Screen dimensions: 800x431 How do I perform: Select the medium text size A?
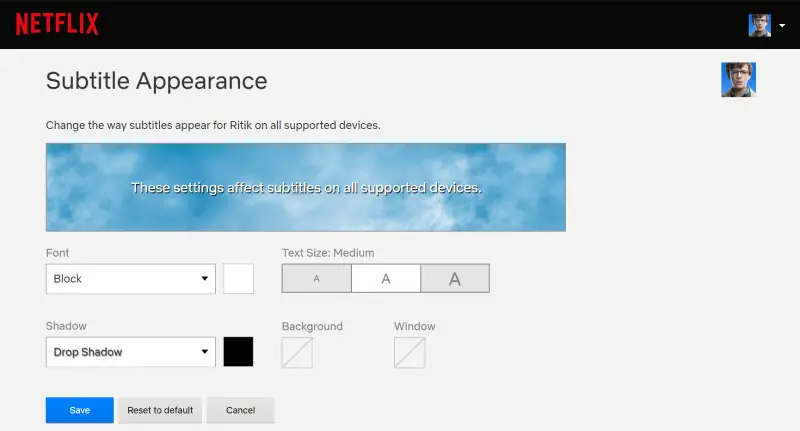[386, 278]
